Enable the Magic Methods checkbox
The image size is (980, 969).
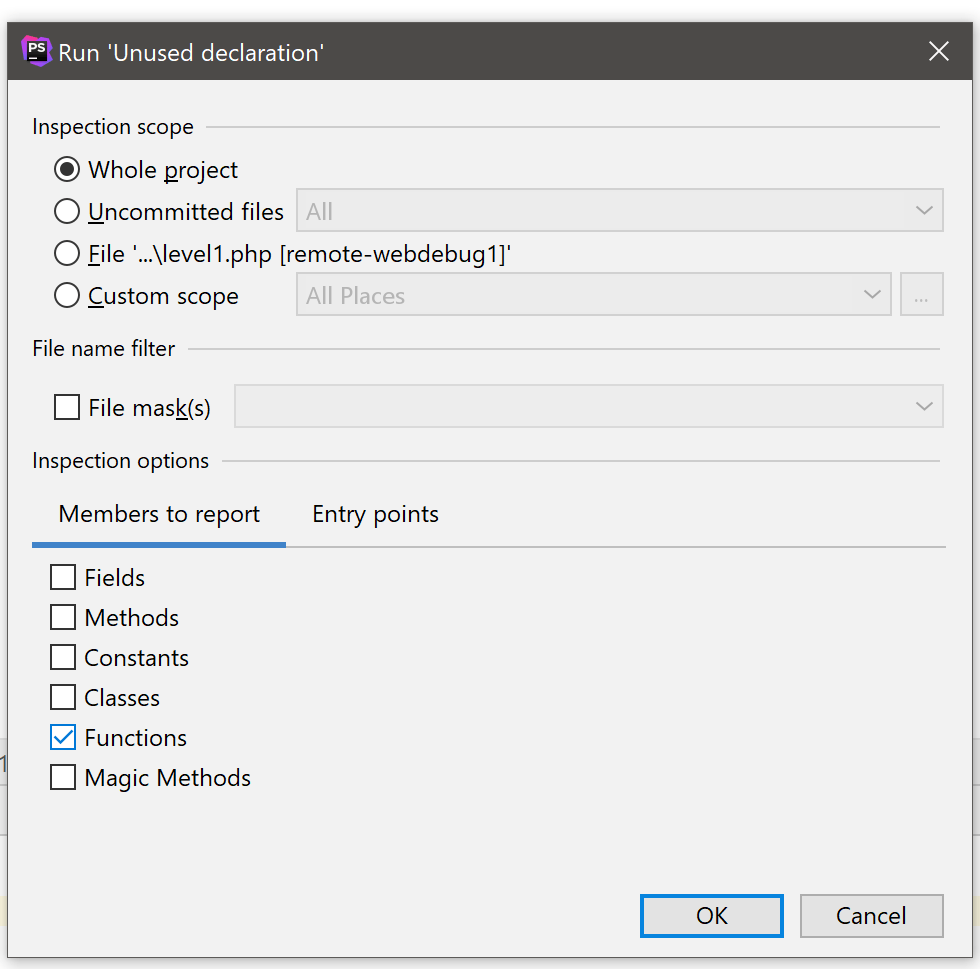point(63,778)
